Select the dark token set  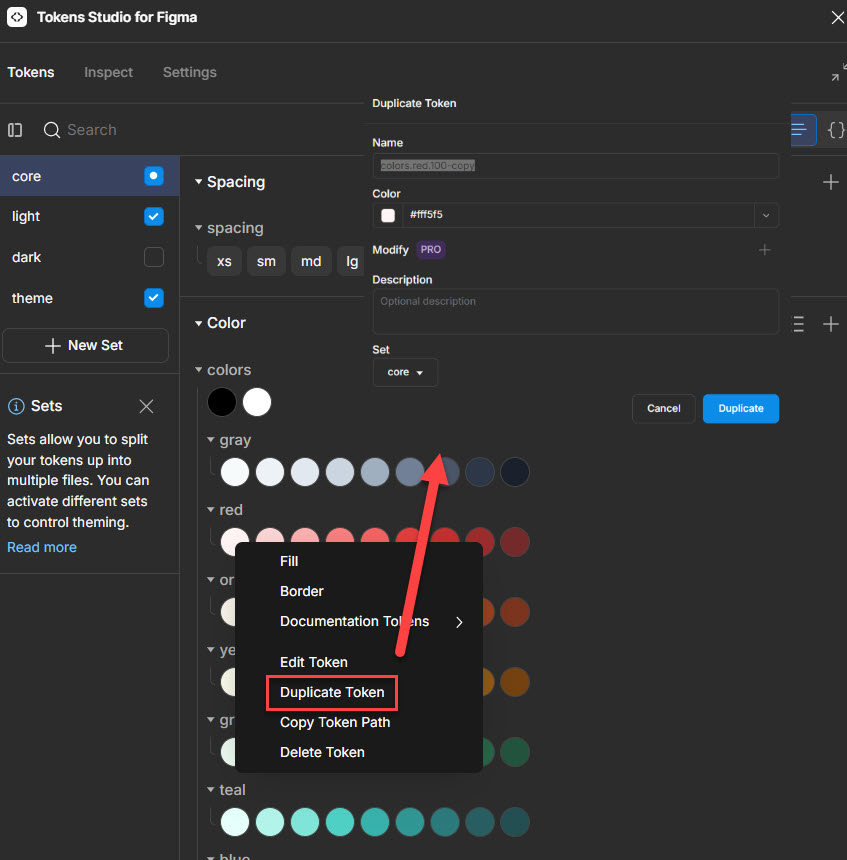pos(26,257)
